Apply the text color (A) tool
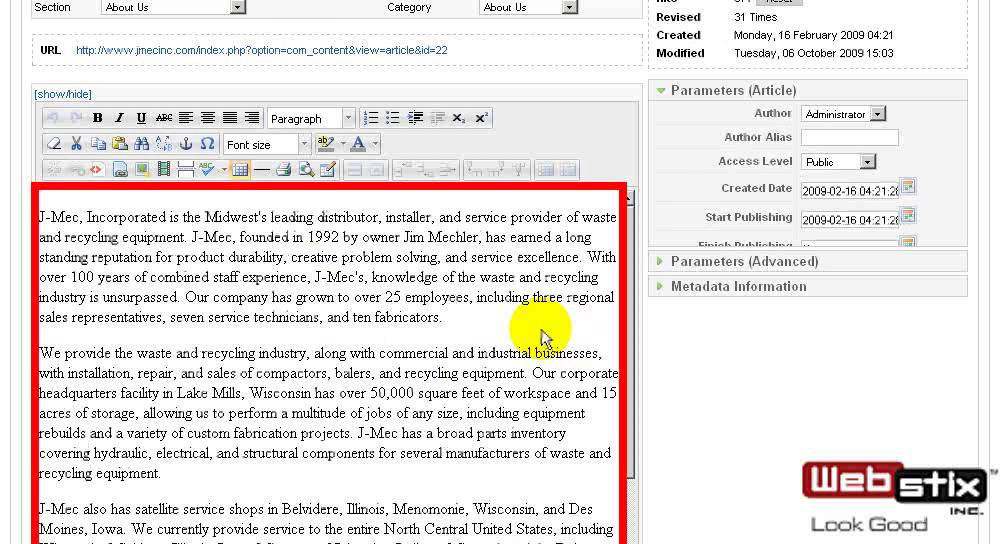The width and height of the screenshot is (1000, 544). pyautogui.click(x=358, y=144)
